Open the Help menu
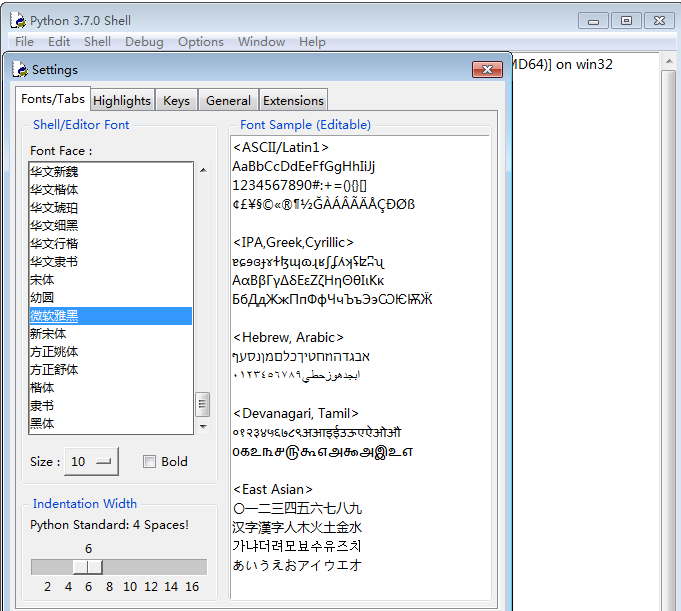Image resolution: width=681 pixels, height=611 pixels. (312, 42)
